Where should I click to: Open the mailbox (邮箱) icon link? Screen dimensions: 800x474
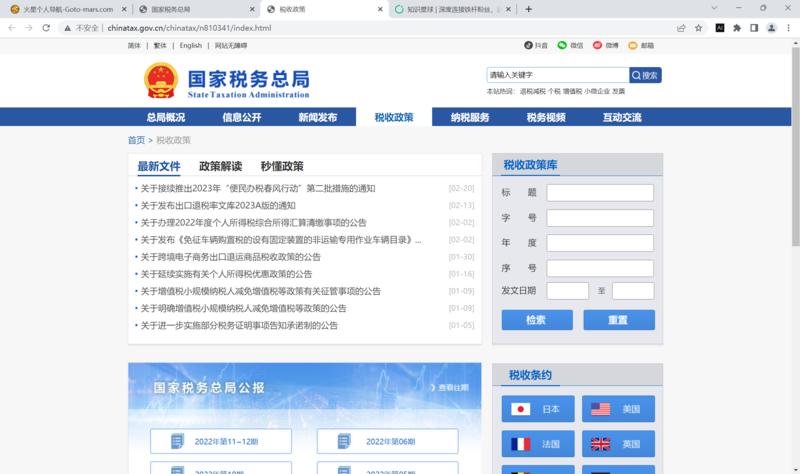pyautogui.click(x=641, y=45)
